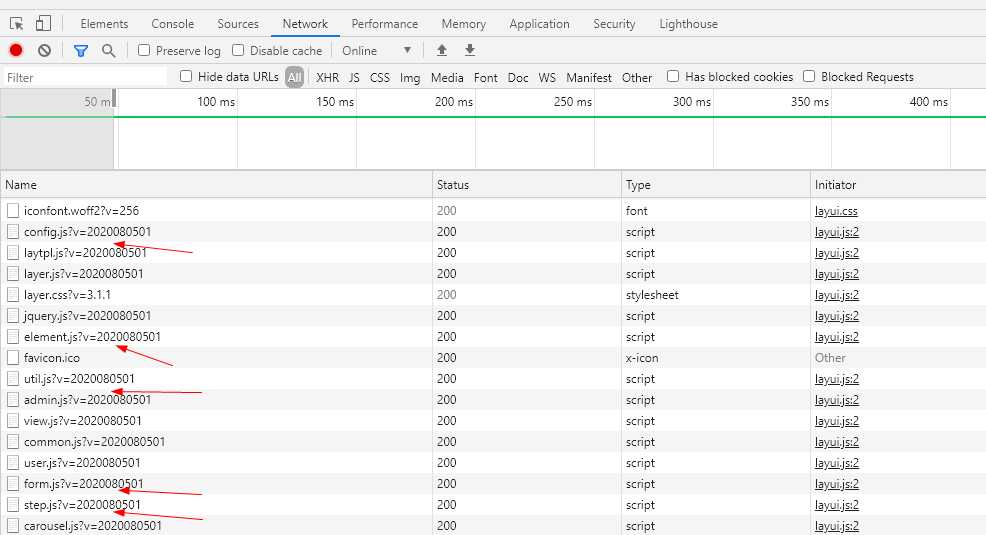Screen dimensions: 986x535
Task: Select the user.js?v=2020080501 request
Action: 82,463
